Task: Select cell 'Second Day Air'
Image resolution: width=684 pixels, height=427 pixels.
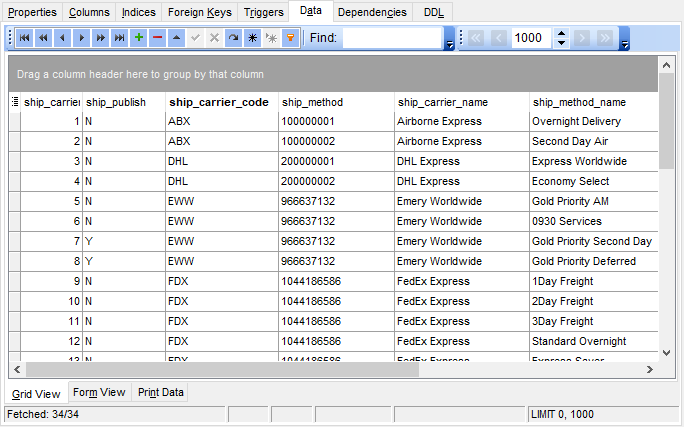Action: (x=594, y=141)
